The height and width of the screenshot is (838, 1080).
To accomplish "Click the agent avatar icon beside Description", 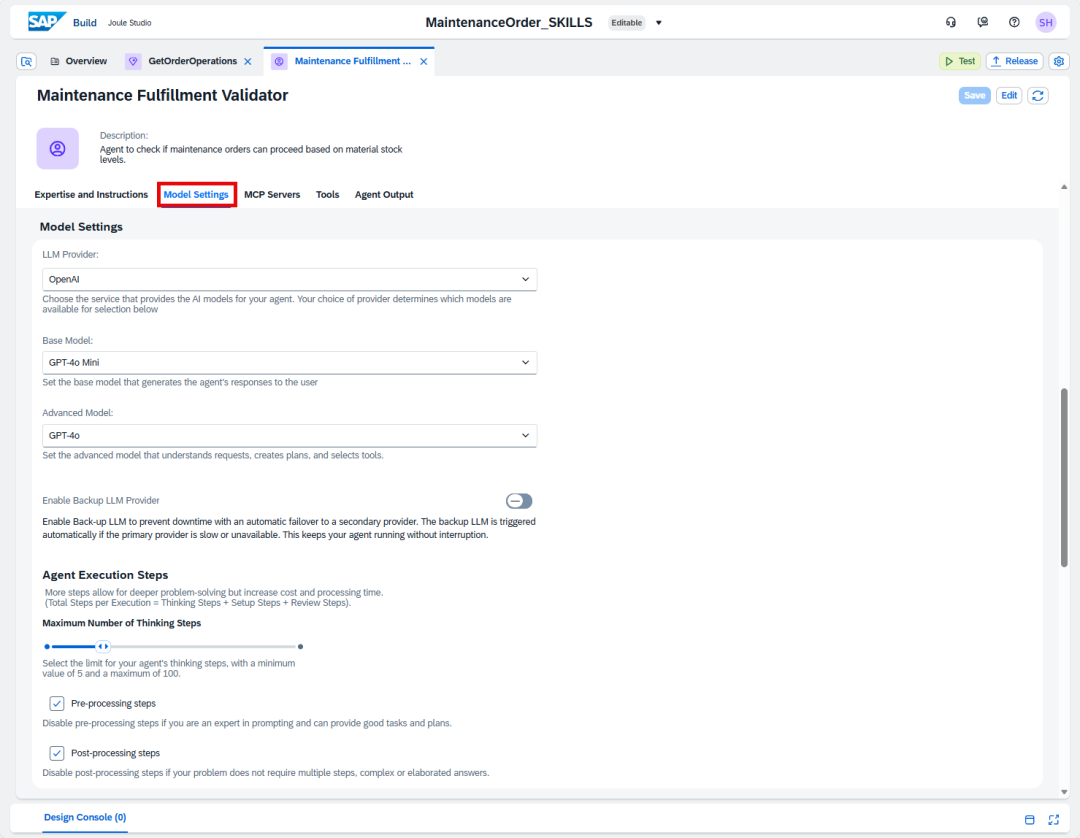I will [x=58, y=148].
